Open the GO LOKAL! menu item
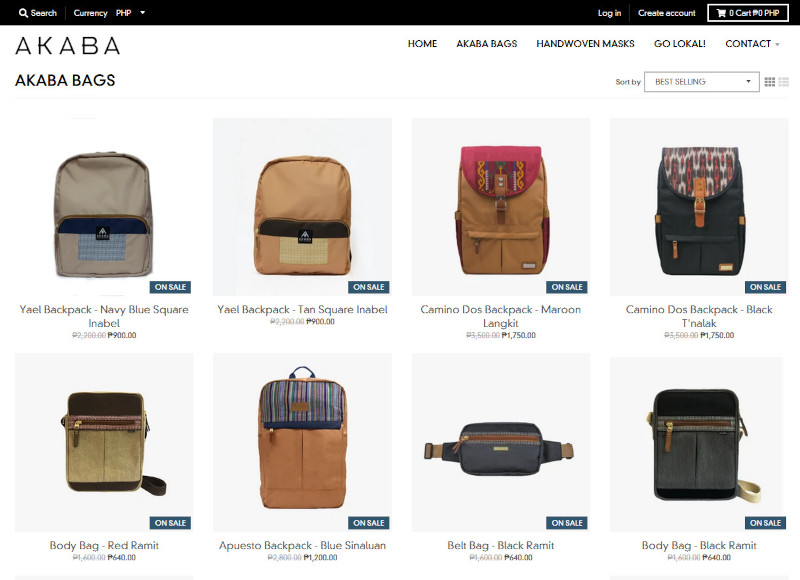The width and height of the screenshot is (800, 580). pos(680,44)
